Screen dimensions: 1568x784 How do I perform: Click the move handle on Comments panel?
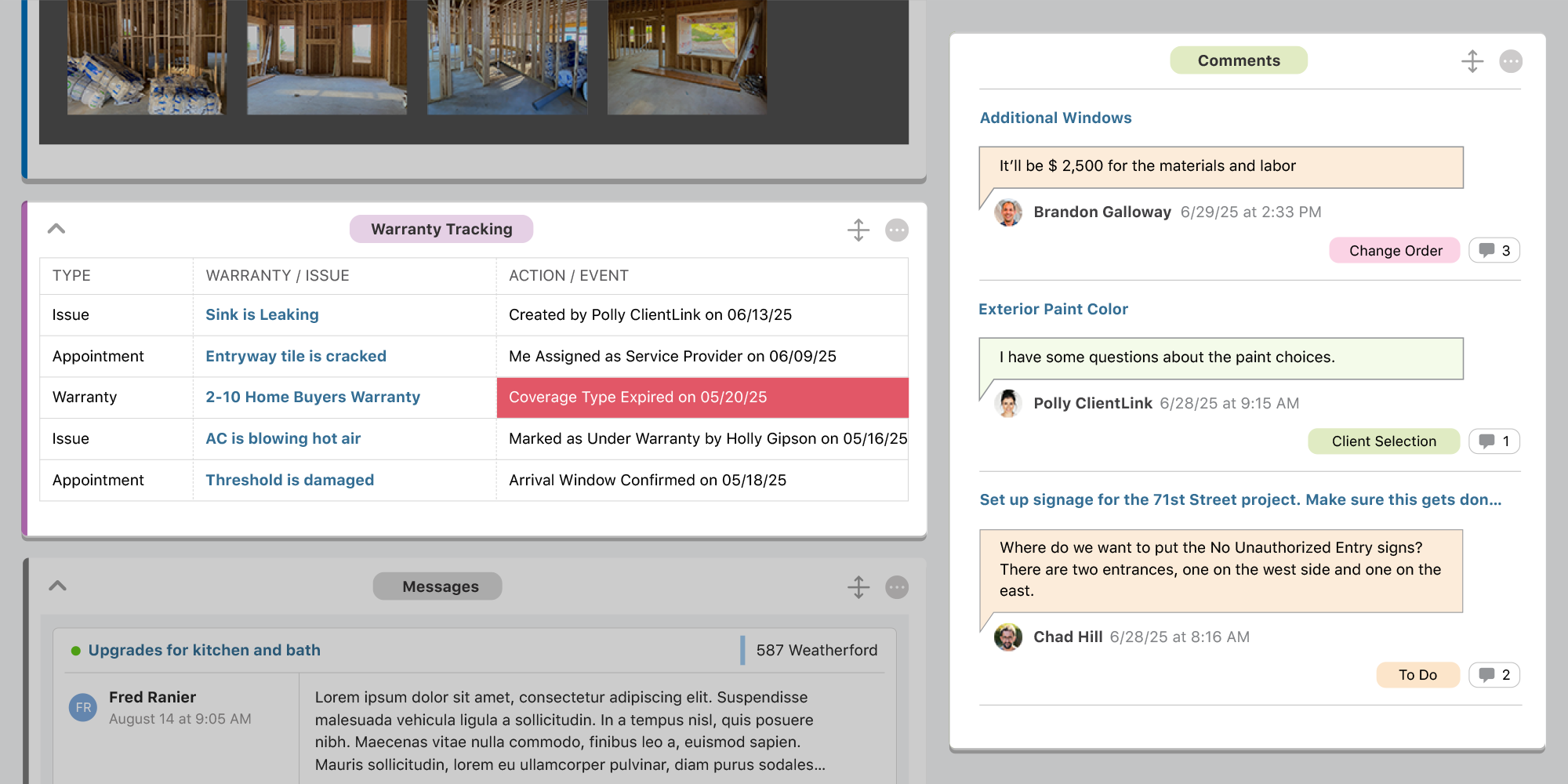[x=1472, y=61]
